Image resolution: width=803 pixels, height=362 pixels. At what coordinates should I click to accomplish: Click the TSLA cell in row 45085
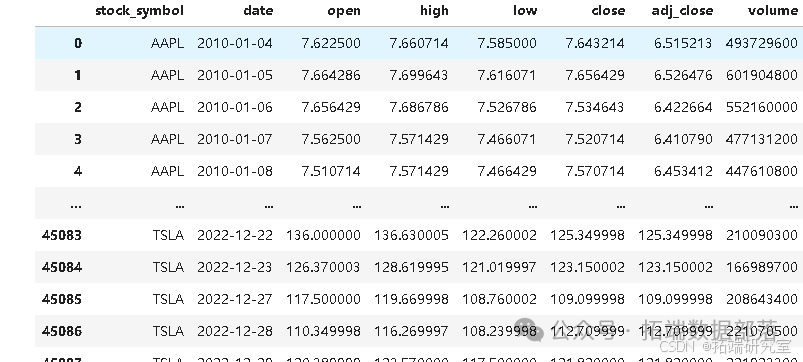(x=168, y=300)
